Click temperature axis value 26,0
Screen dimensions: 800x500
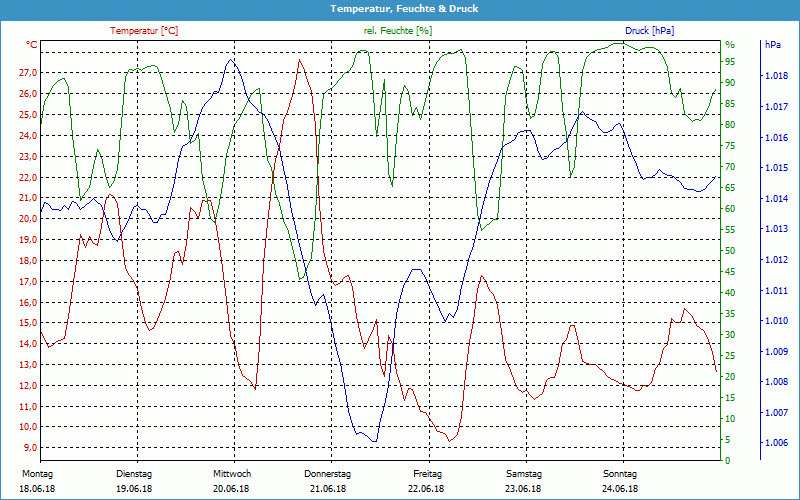pos(28,94)
